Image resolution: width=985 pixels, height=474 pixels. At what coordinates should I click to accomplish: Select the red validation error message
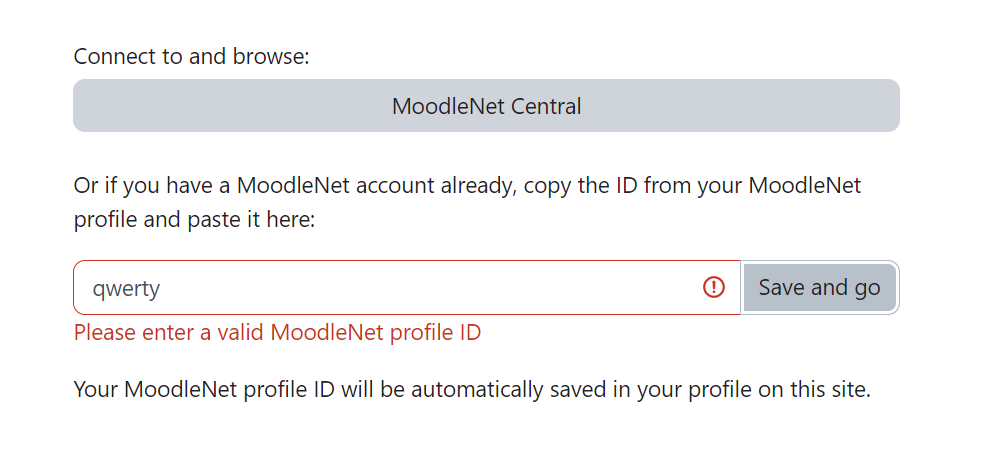point(277,332)
